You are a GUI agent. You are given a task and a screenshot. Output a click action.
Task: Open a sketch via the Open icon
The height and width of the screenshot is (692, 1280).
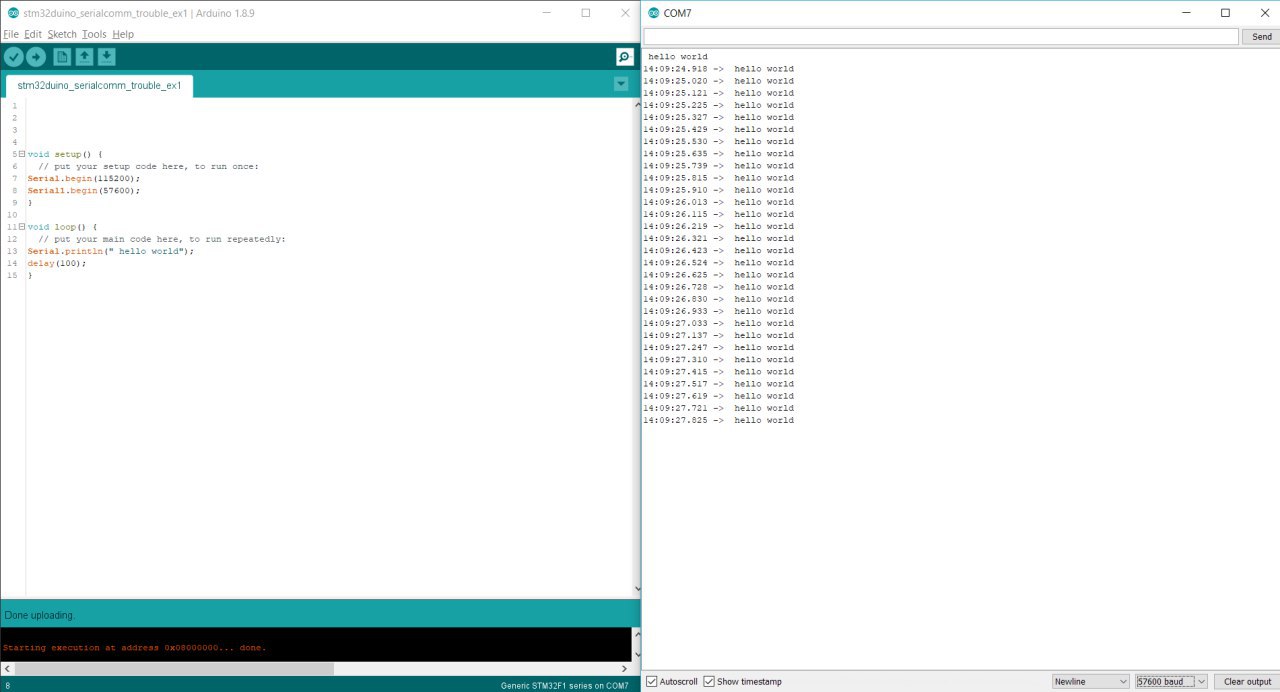pos(83,57)
